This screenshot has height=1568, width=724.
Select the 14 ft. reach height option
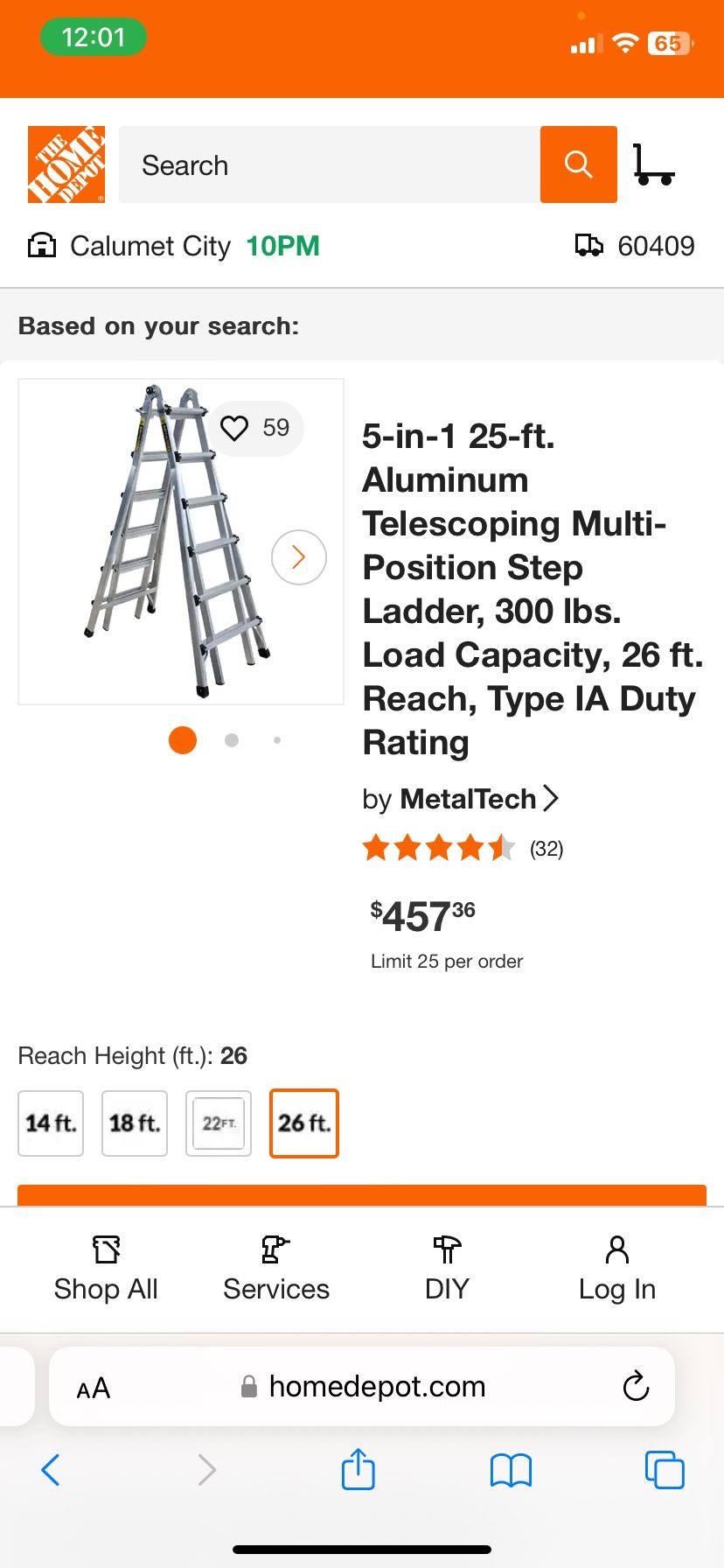[51, 1123]
